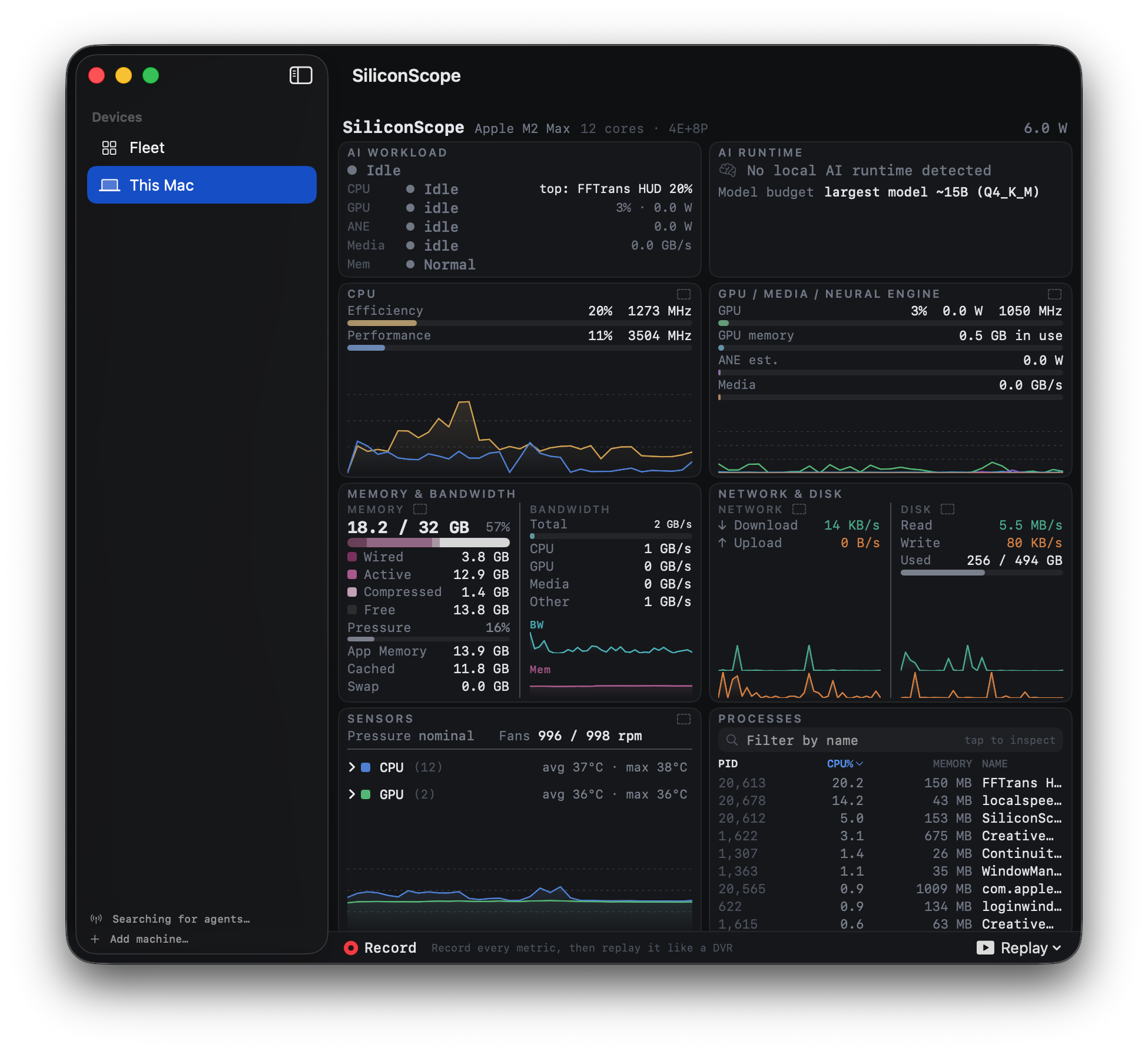Select the SiliconSc… process row
The height and width of the screenshot is (1051, 1148).
890,818
